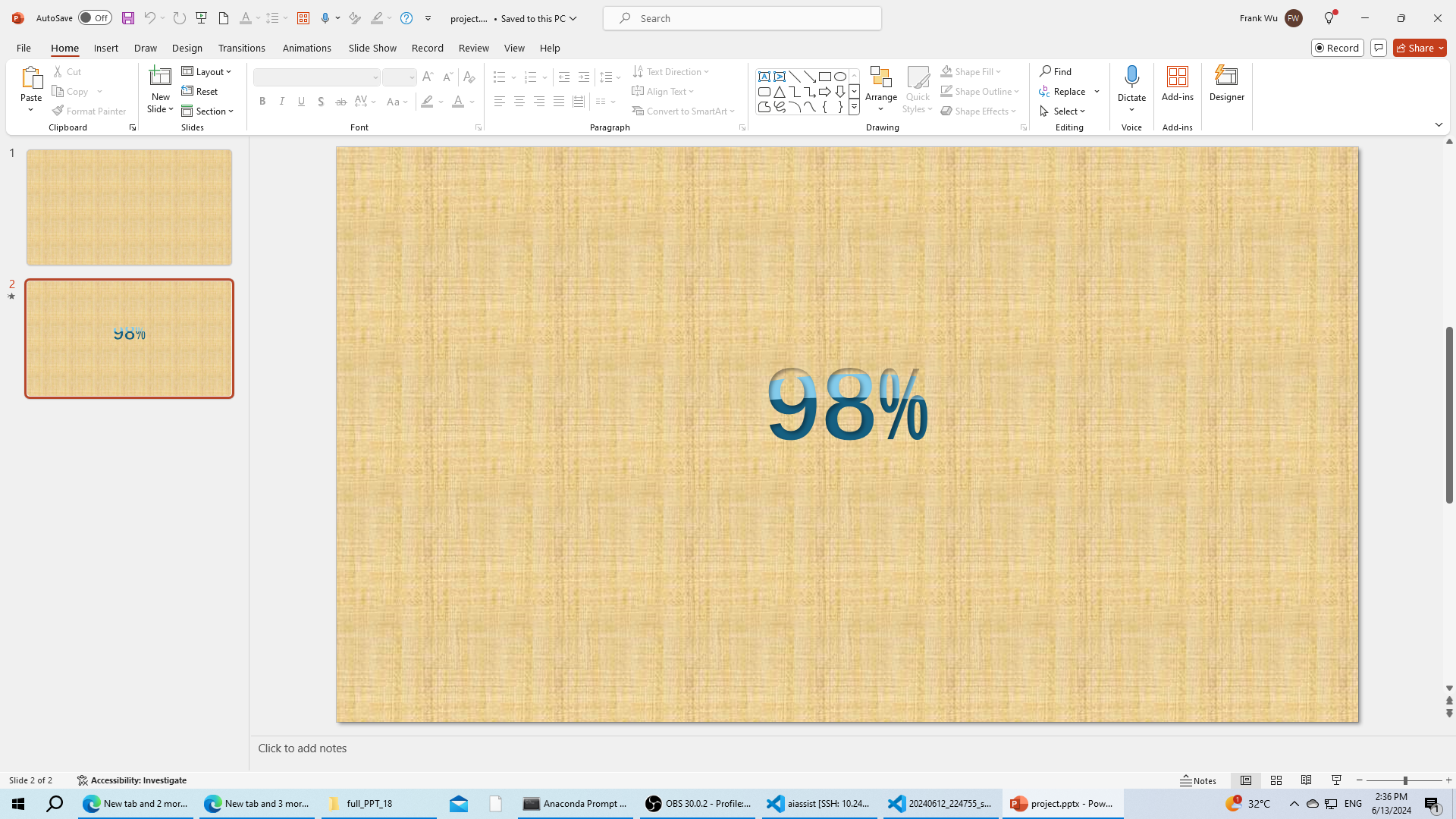Select slide 1 thumbnail

[129, 207]
